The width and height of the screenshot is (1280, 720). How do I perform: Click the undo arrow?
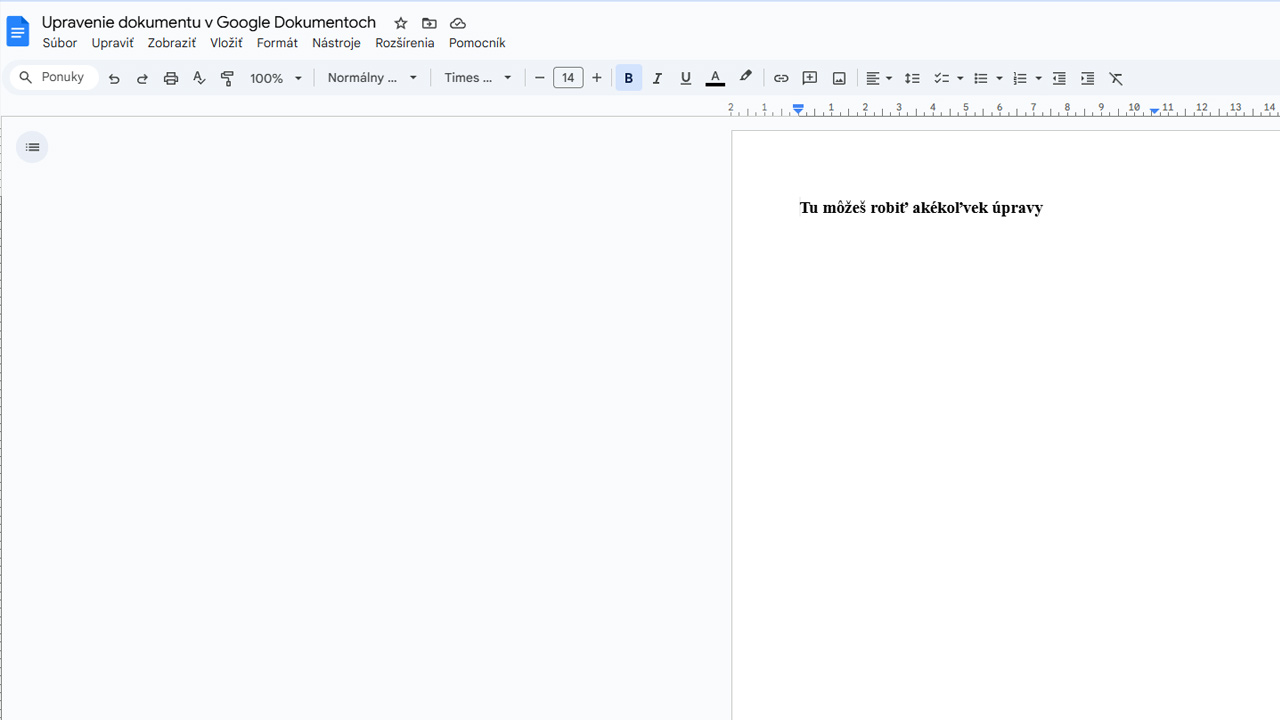114,78
